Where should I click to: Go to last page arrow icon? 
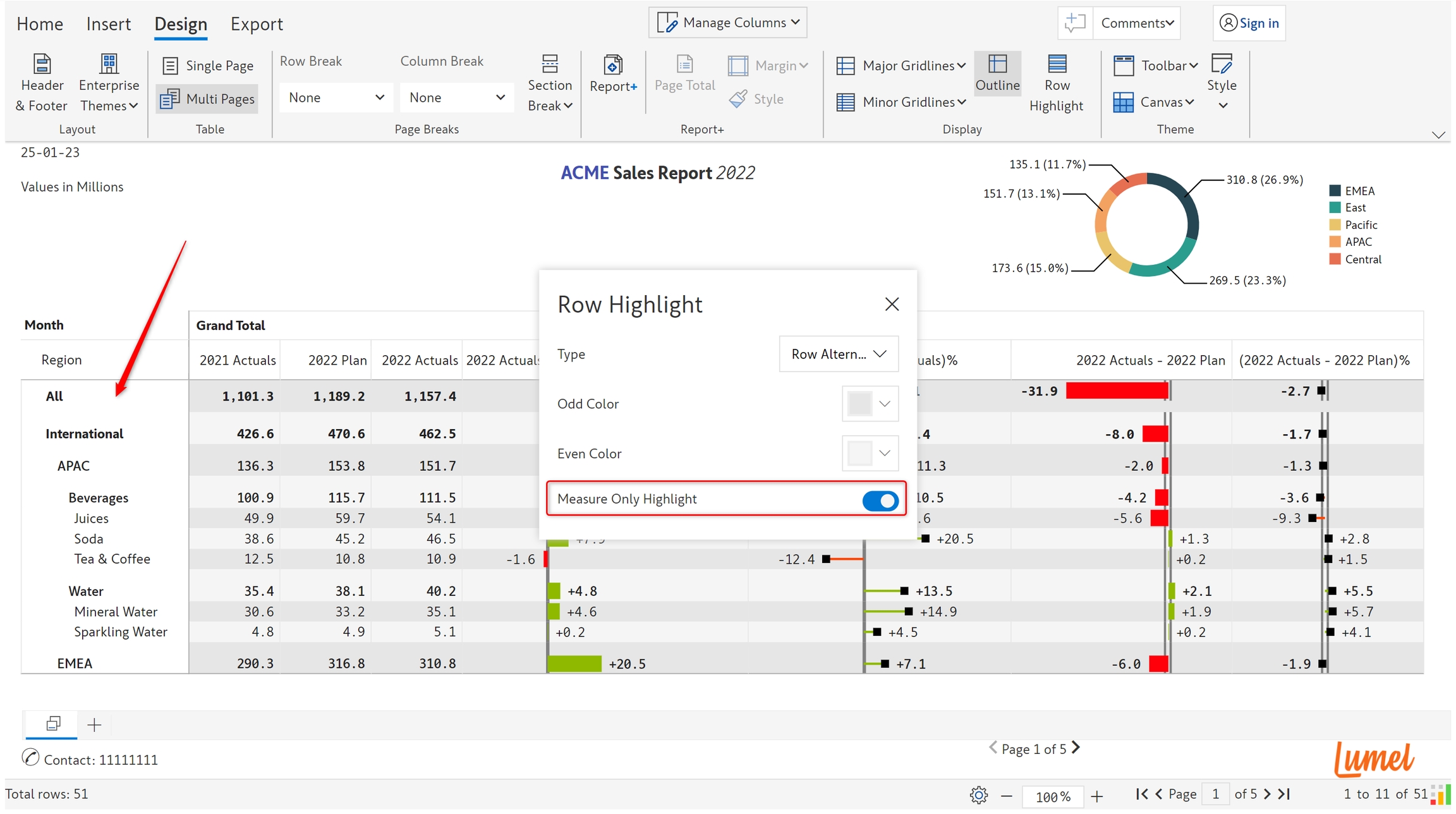(x=1285, y=794)
